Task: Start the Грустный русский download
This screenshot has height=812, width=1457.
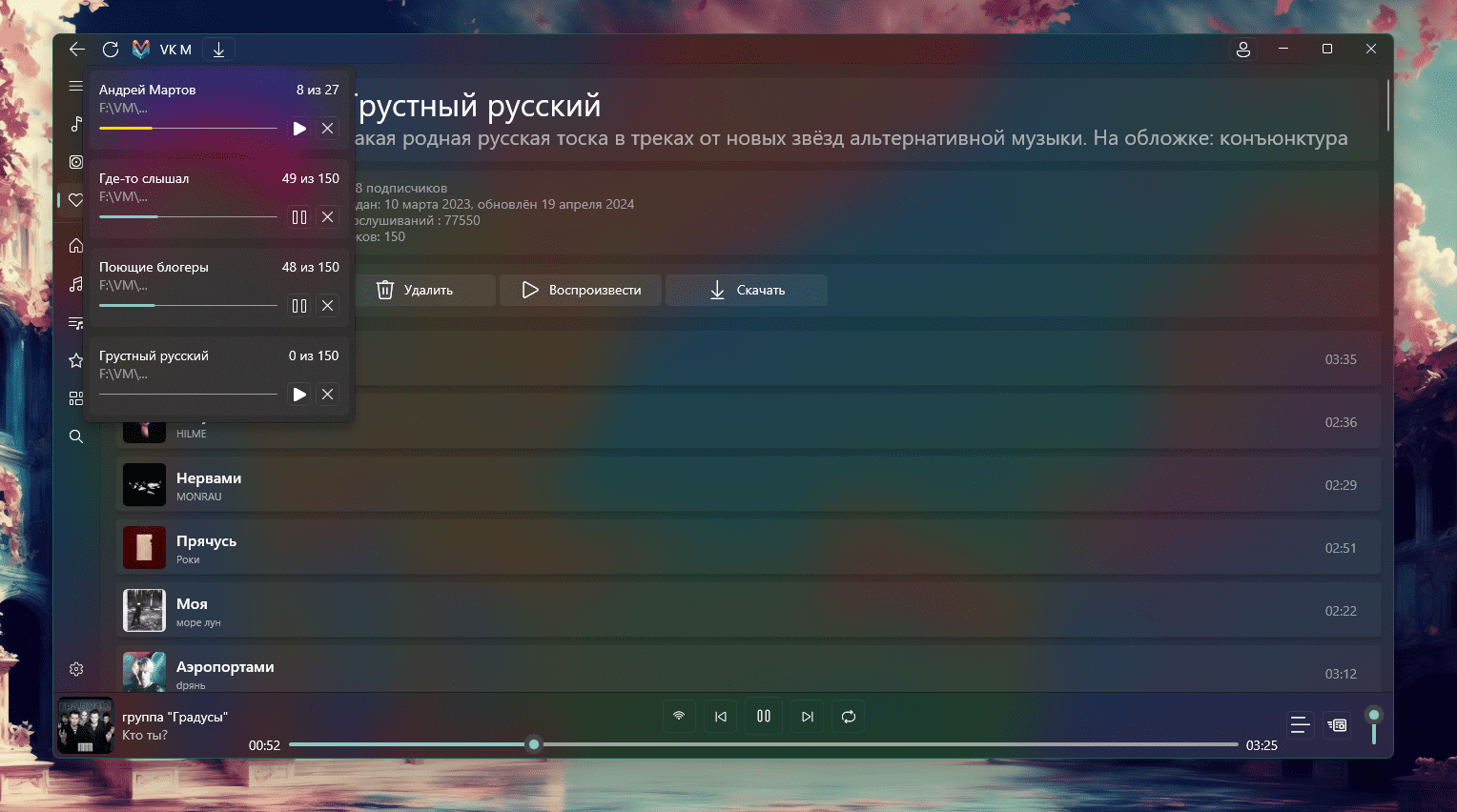Action: [299, 394]
